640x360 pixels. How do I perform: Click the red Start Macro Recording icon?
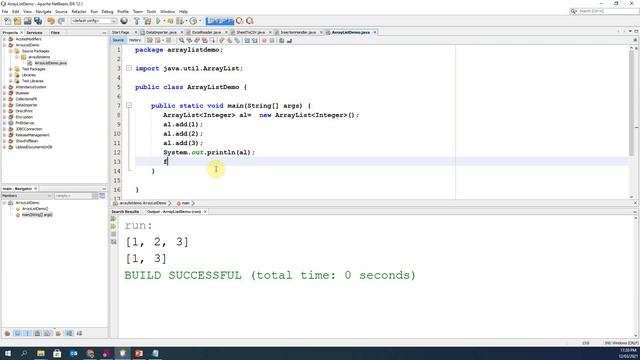[x=264, y=40]
